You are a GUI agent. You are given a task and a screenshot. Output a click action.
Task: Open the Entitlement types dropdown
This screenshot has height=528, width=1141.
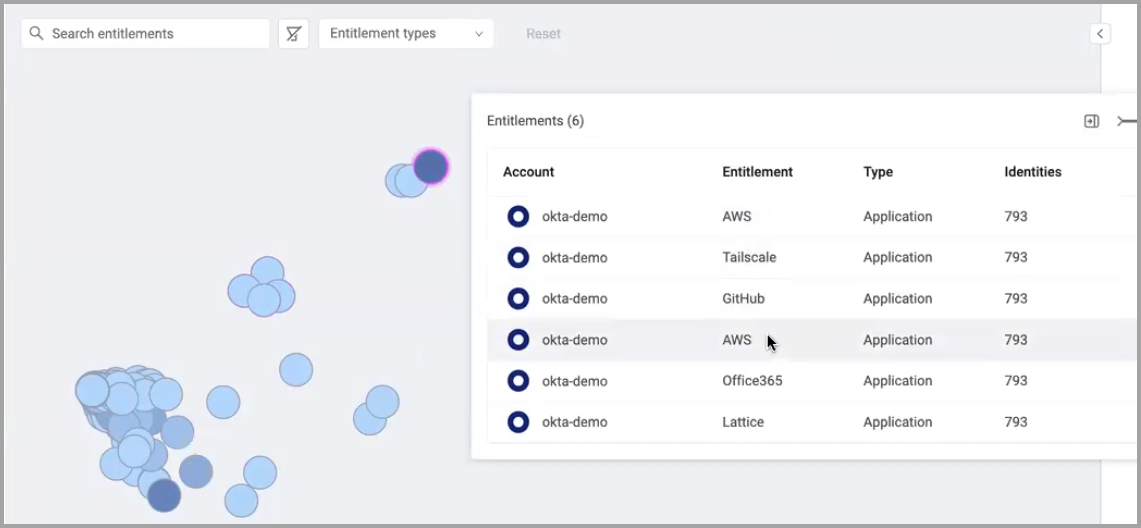[x=406, y=33]
